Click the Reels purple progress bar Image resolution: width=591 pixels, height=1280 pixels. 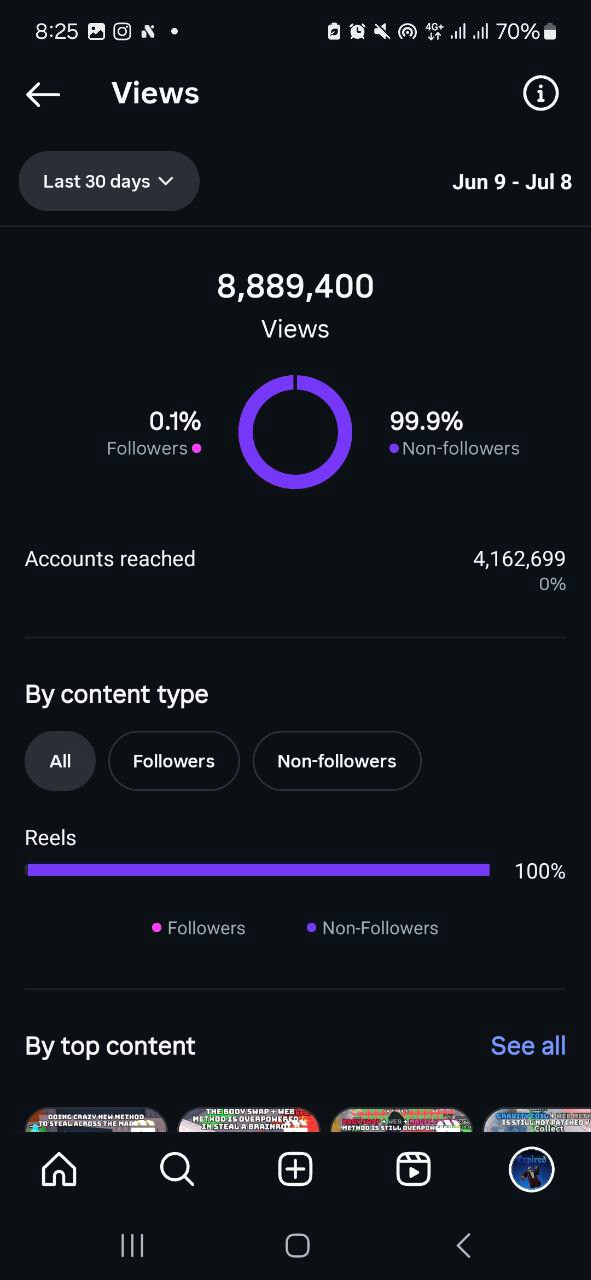tap(258, 870)
